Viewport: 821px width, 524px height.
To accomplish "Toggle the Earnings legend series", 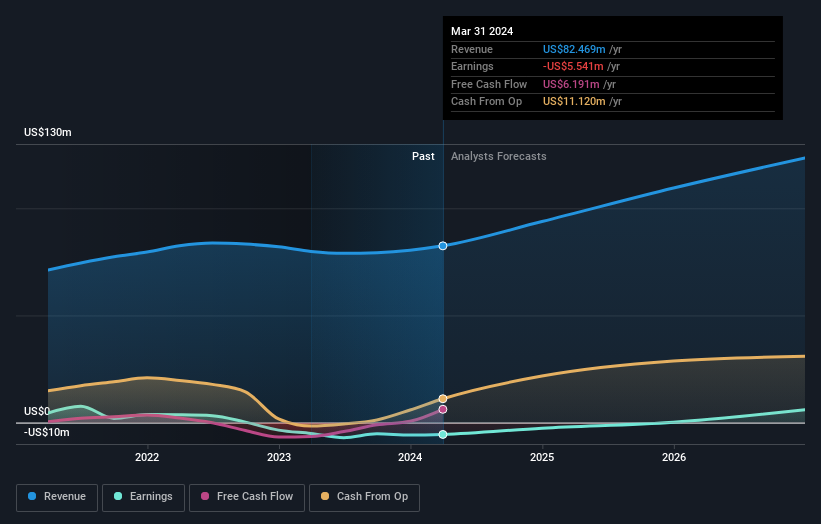I will [x=143, y=497].
